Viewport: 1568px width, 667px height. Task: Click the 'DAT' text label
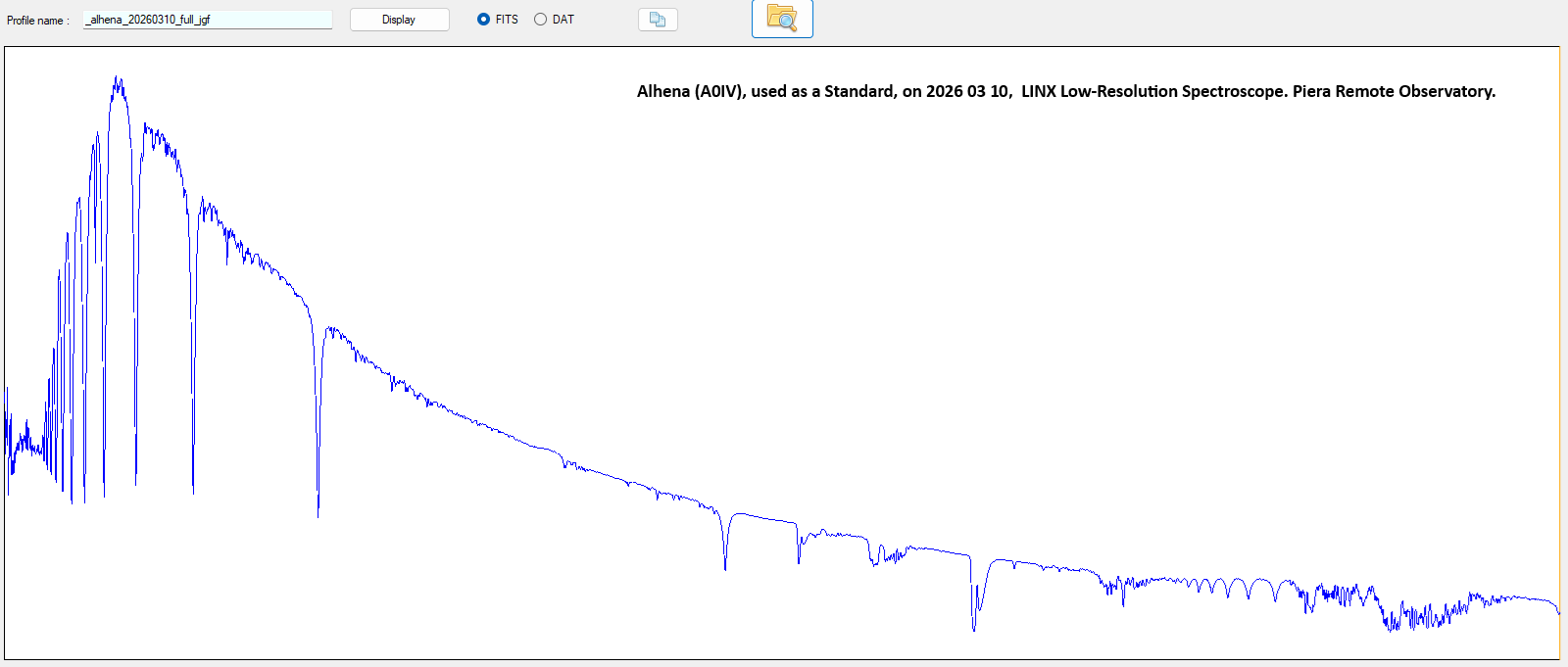[563, 20]
